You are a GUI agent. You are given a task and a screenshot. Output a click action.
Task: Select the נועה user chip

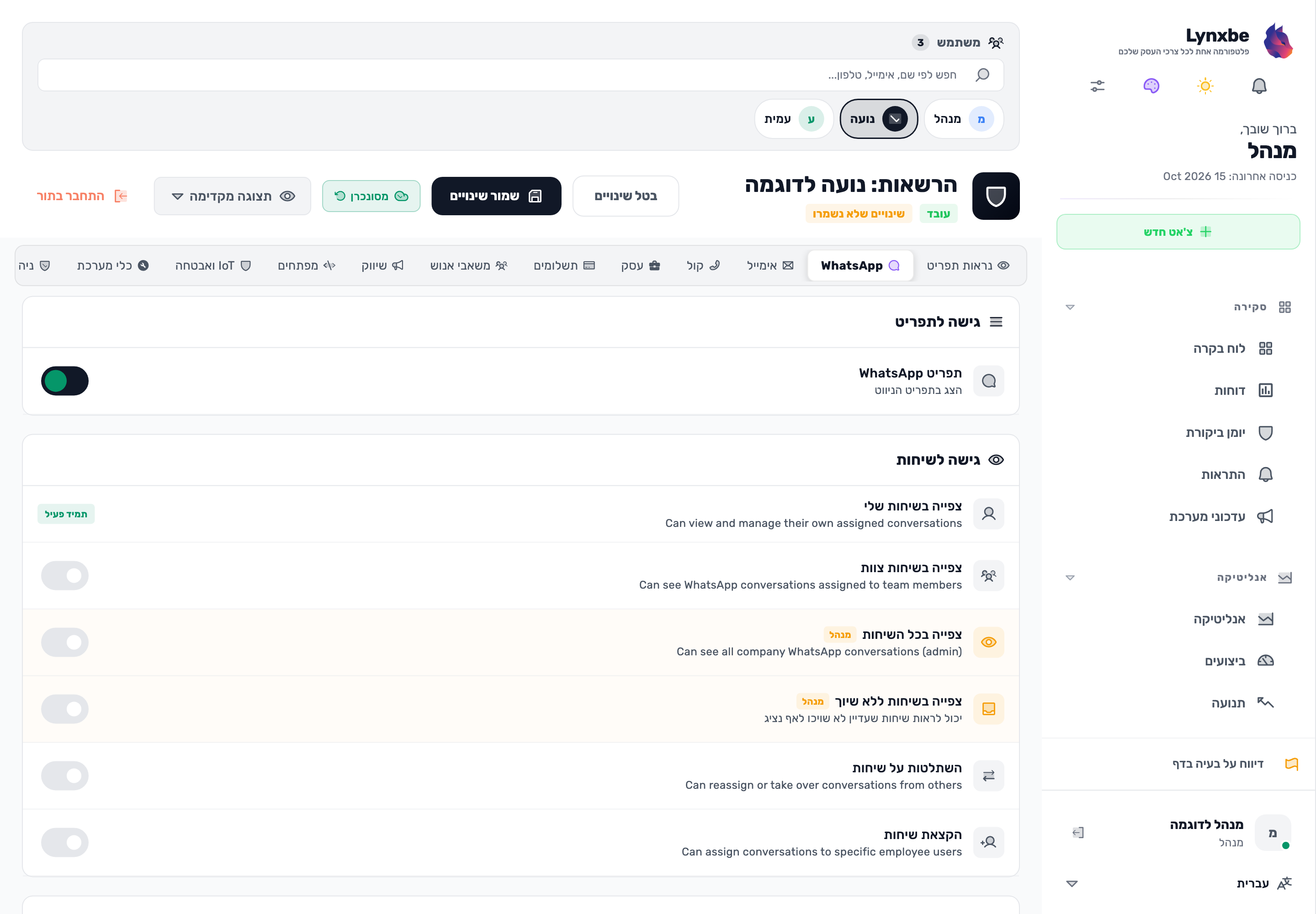[879, 119]
